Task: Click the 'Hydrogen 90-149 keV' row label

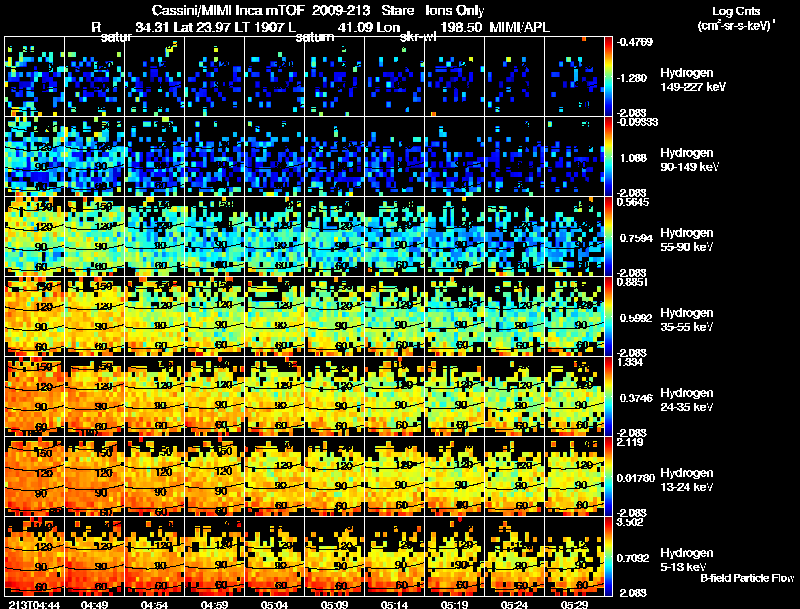Action: click(689, 160)
